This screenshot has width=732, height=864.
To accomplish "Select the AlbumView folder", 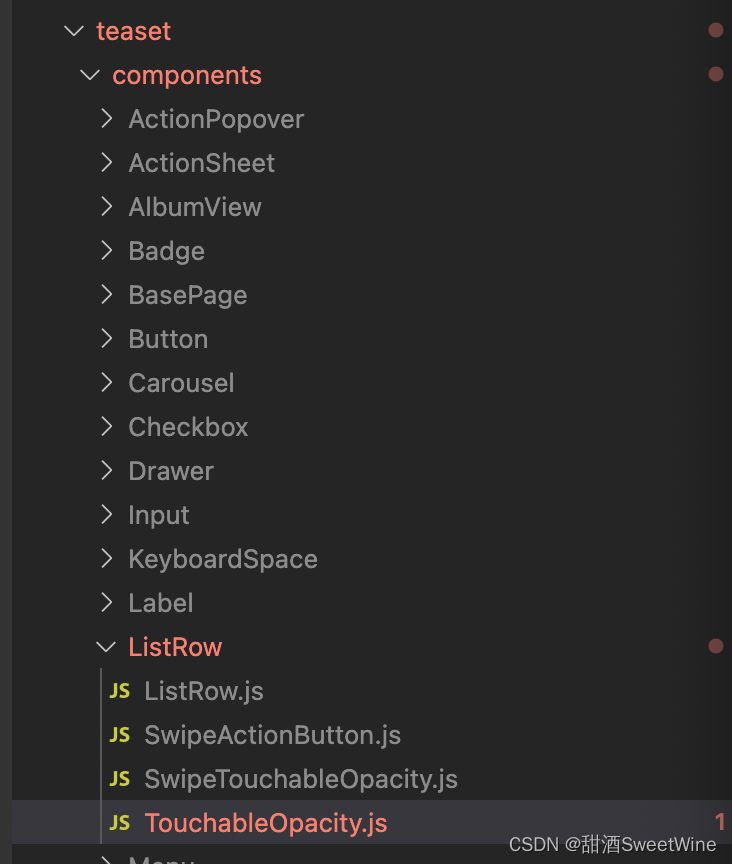I will pos(195,207).
